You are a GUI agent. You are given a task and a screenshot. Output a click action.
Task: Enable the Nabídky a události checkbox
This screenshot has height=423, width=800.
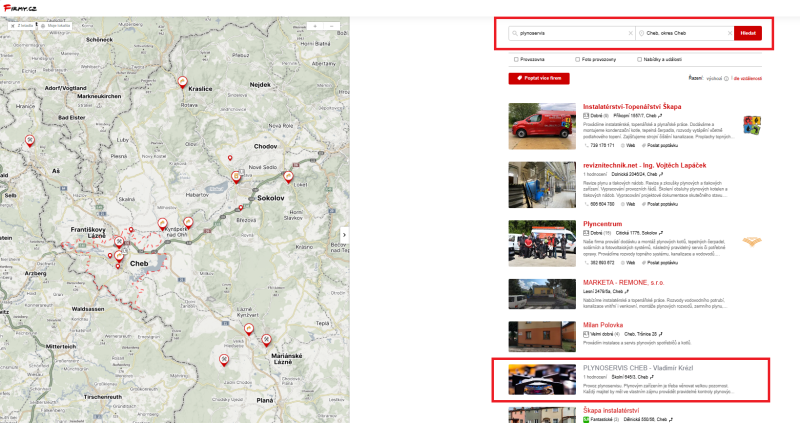(x=639, y=60)
